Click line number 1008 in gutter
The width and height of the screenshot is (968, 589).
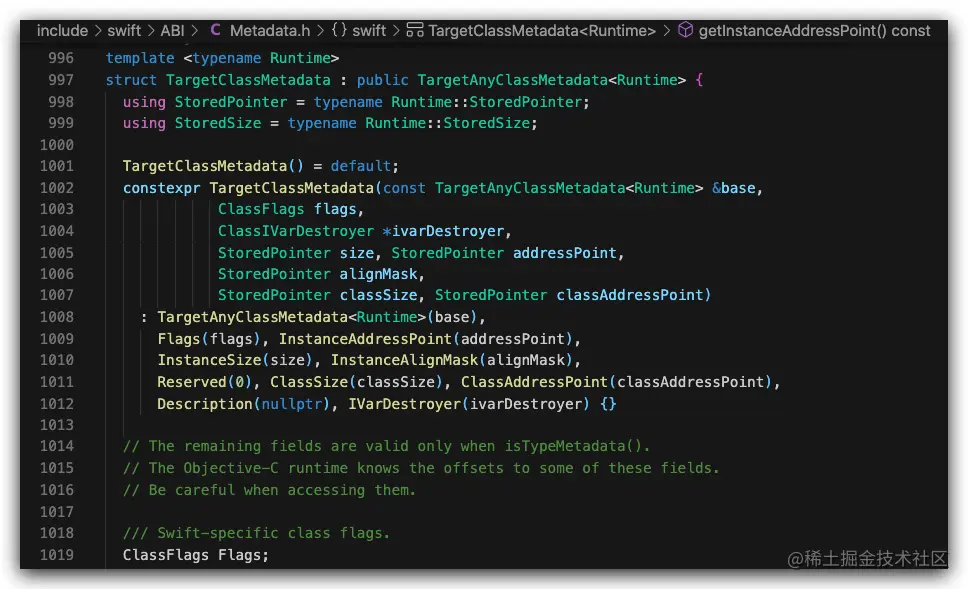[56, 317]
